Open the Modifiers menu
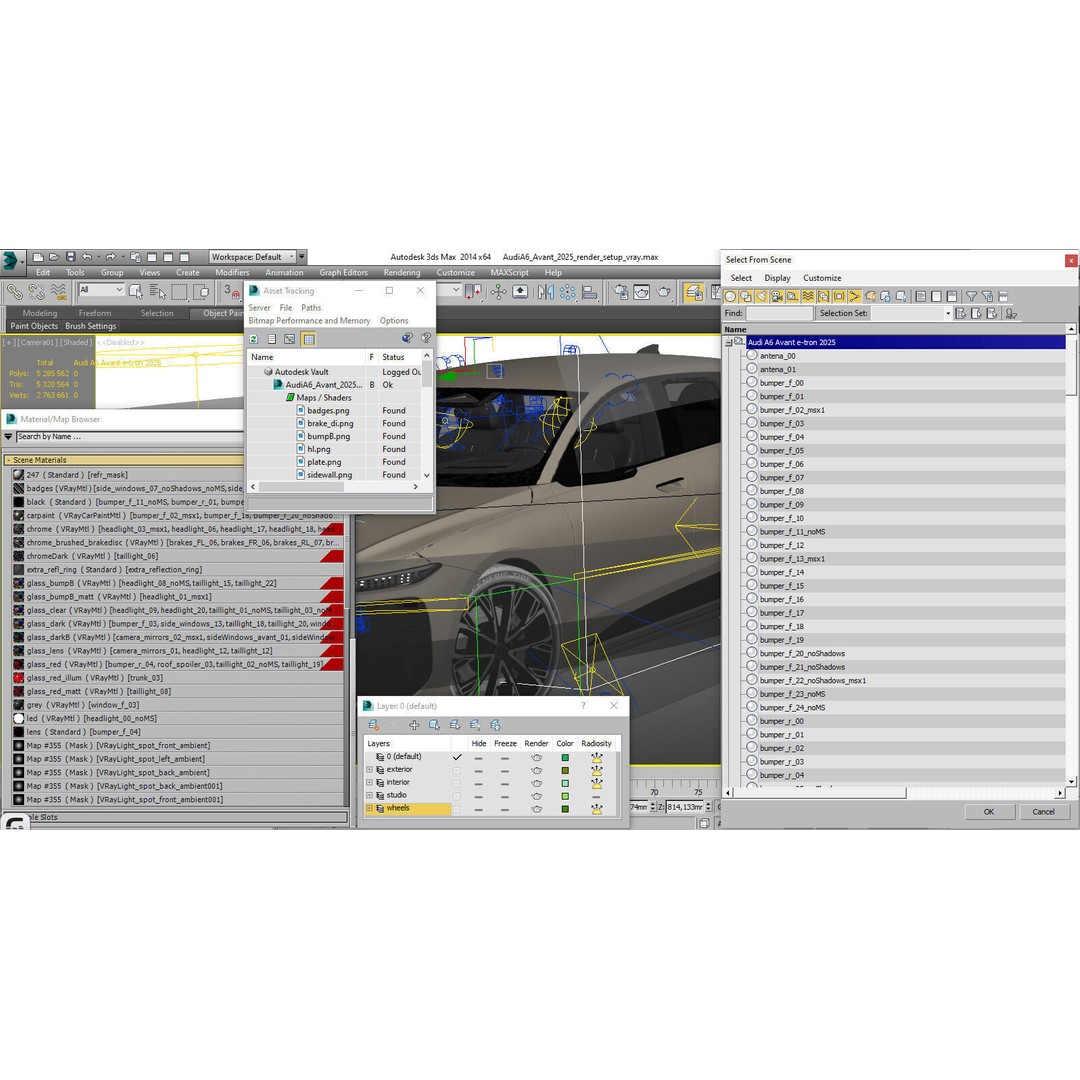The width and height of the screenshot is (1080, 1080). (232, 273)
